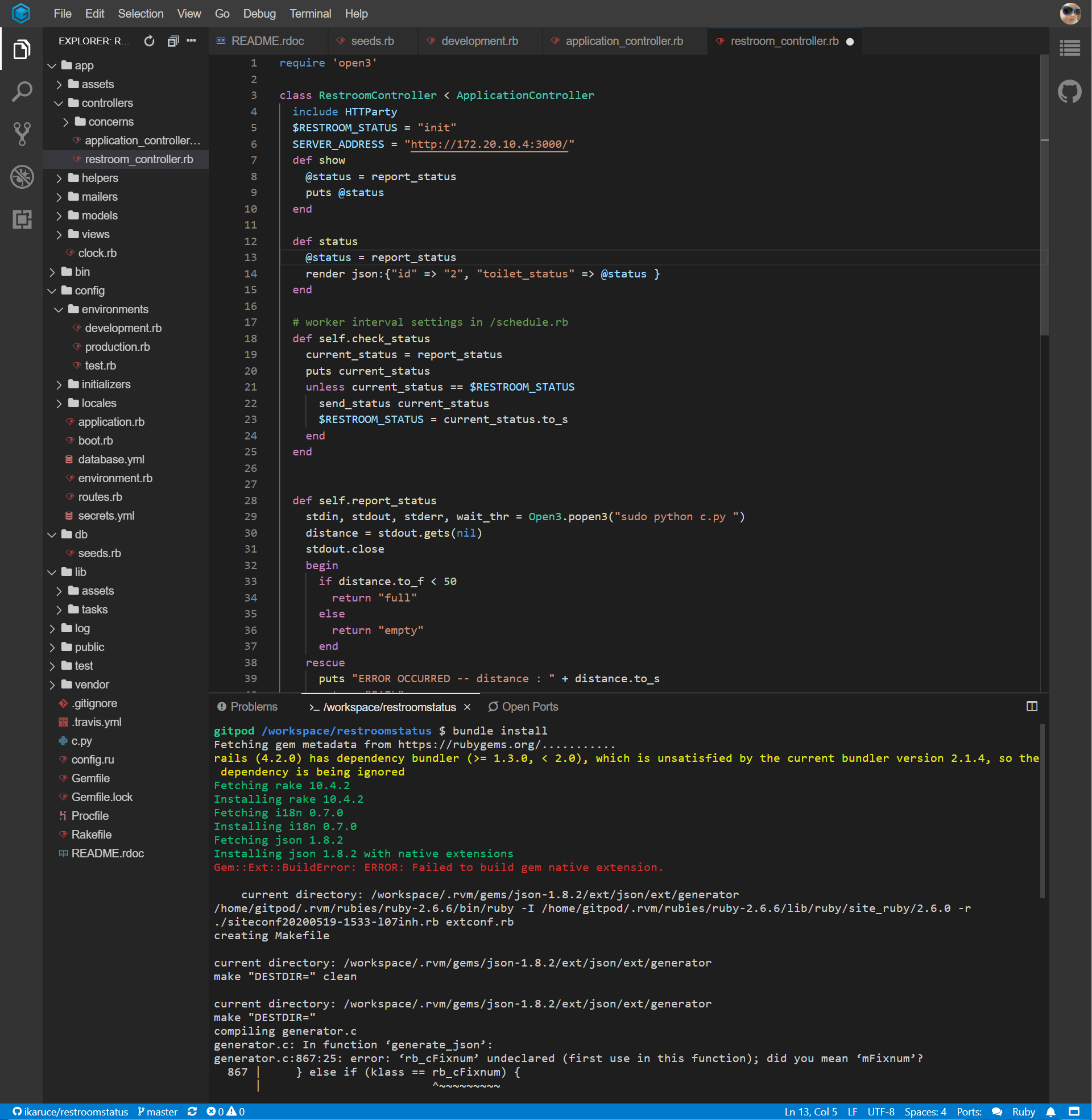The height and width of the screenshot is (1120, 1092).
Task: Click the master branch in status bar
Action: pyautogui.click(x=158, y=1111)
